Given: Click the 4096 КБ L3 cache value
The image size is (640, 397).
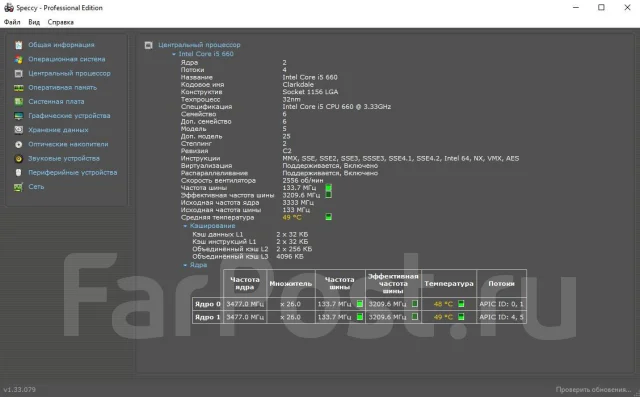Looking at the screenshot, I should coord(290,257).
